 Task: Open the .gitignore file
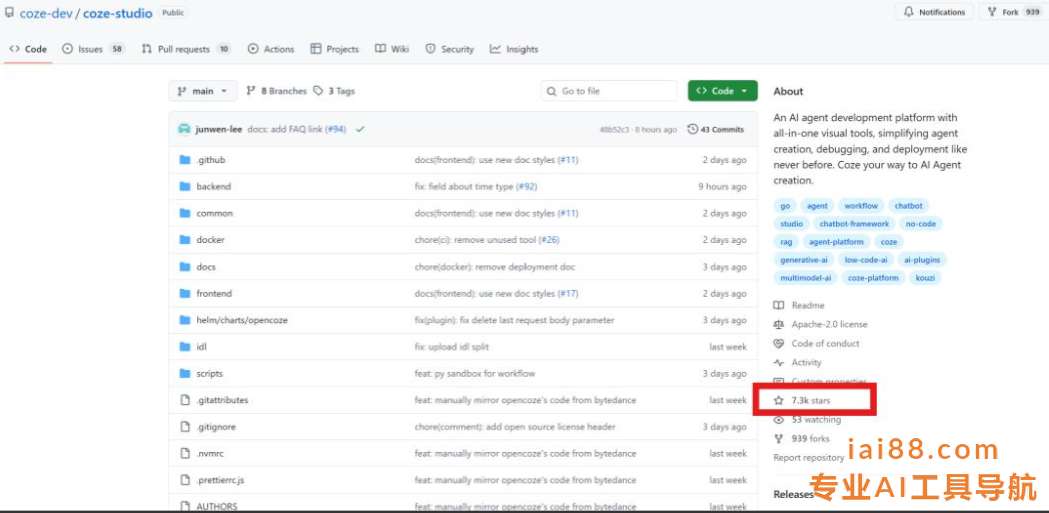click(215, 427)
